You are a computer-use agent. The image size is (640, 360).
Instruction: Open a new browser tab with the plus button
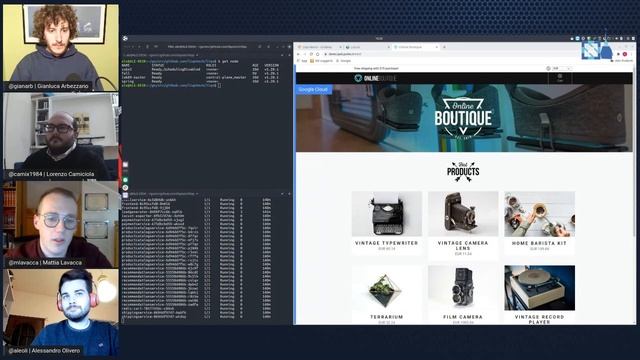tap(444, 47)
